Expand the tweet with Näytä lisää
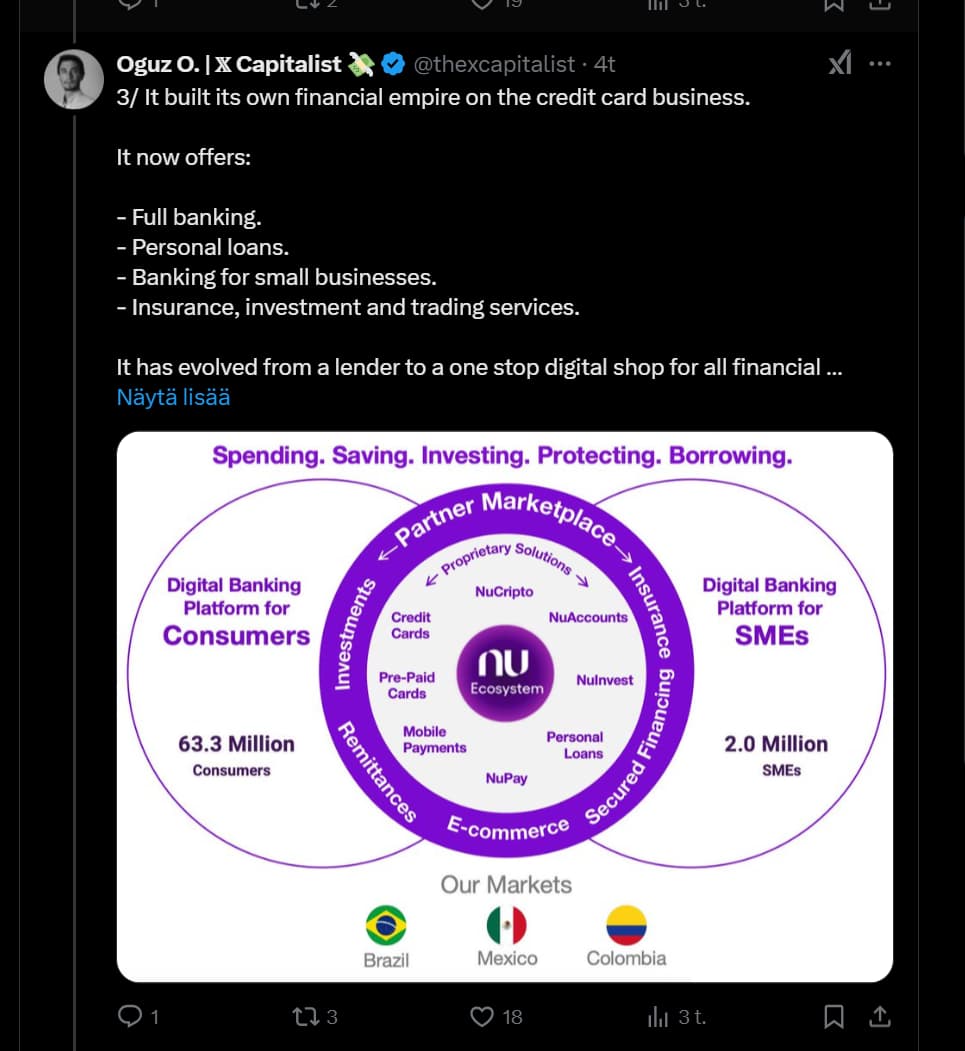This screenshot has height=1051, width=965. point(173,397)
